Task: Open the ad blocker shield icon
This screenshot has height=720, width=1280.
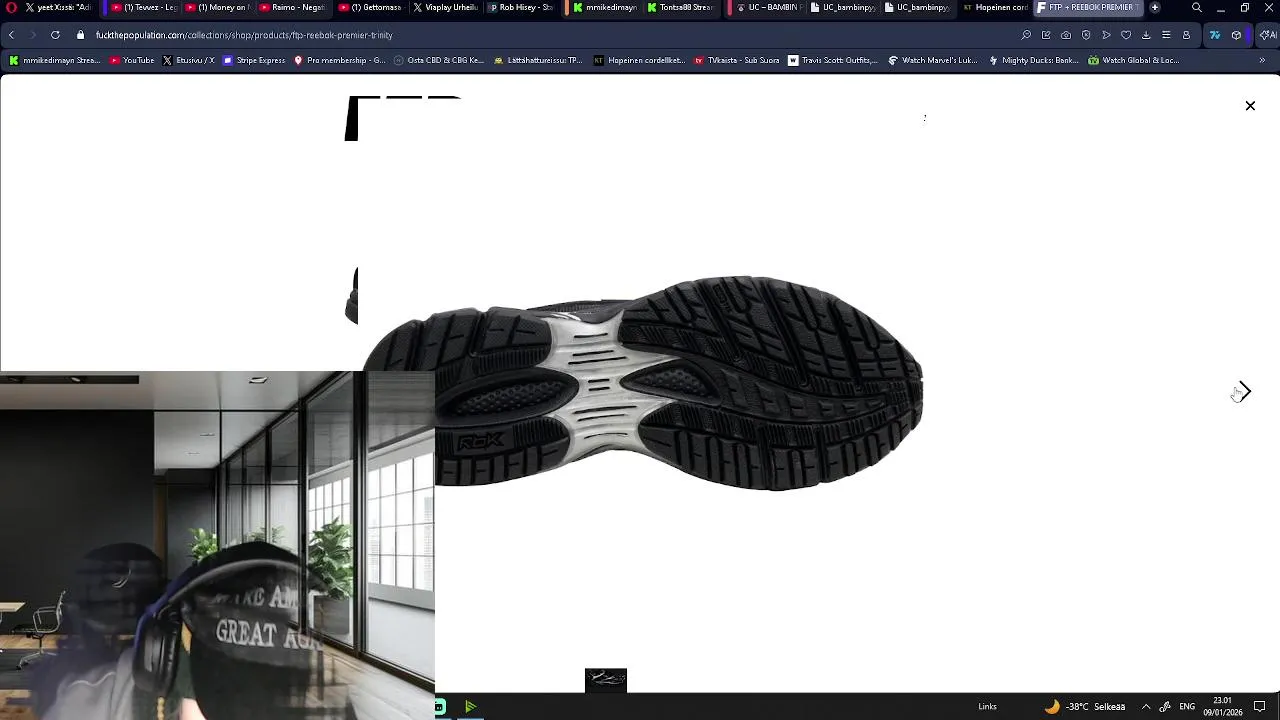Action: click(x=1086, y=35)
